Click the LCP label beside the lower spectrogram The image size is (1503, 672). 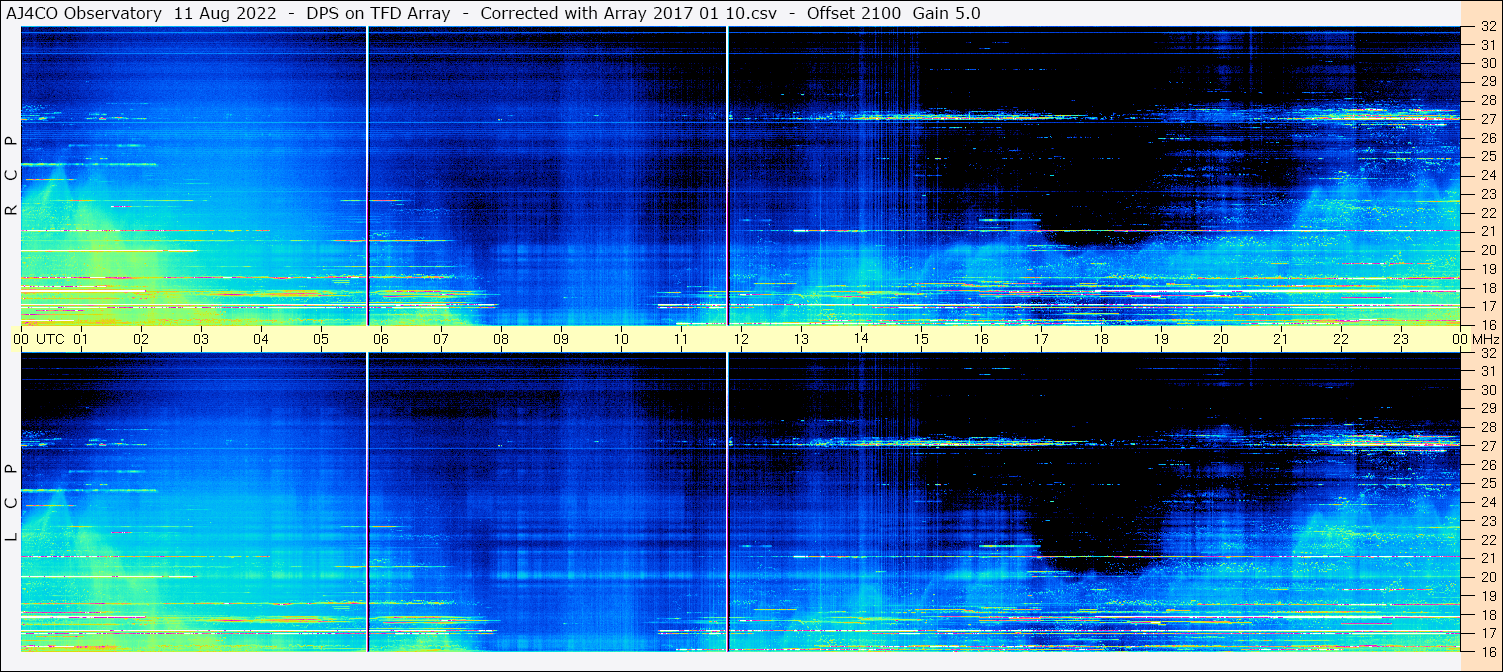coord(11,502)
